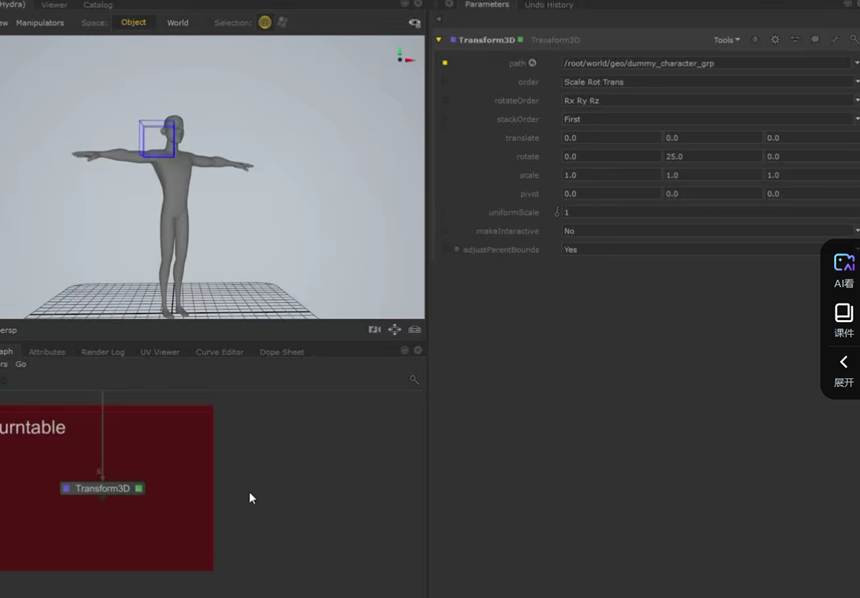
Task: Click the eye icon at viewer top right
Action: coord(414,22)
